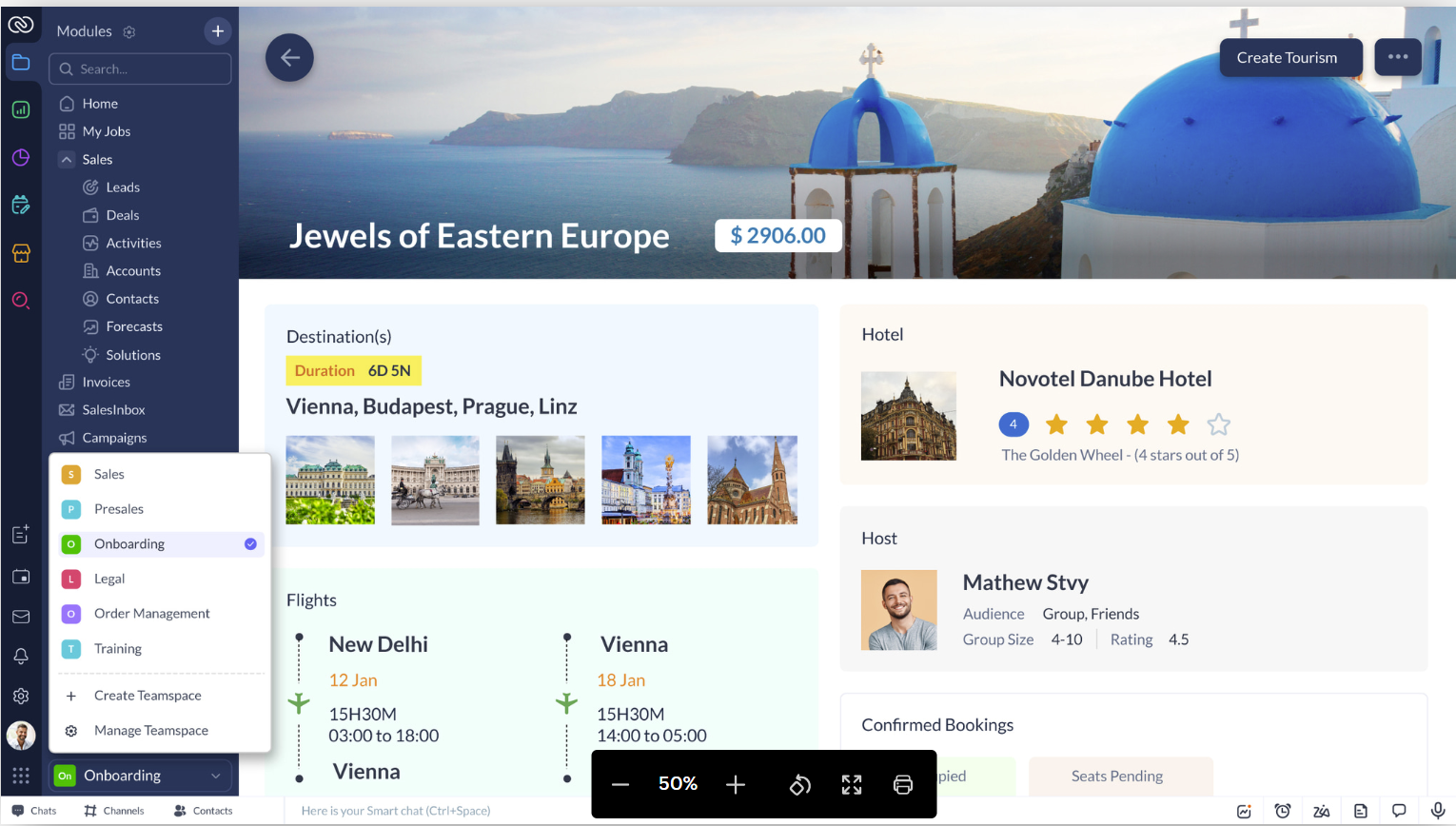This screenshot has width=1456, height=826.
Task: Choose Manage Teamspace from the menu
Action: tap(150, 731)
